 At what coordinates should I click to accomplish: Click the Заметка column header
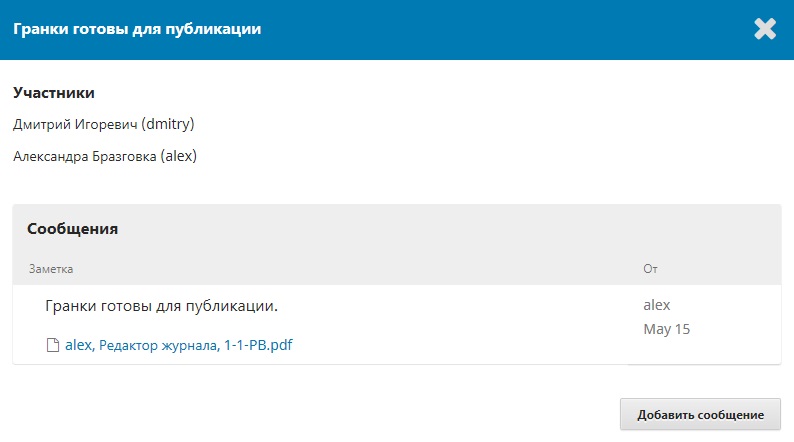pos(51,269)
